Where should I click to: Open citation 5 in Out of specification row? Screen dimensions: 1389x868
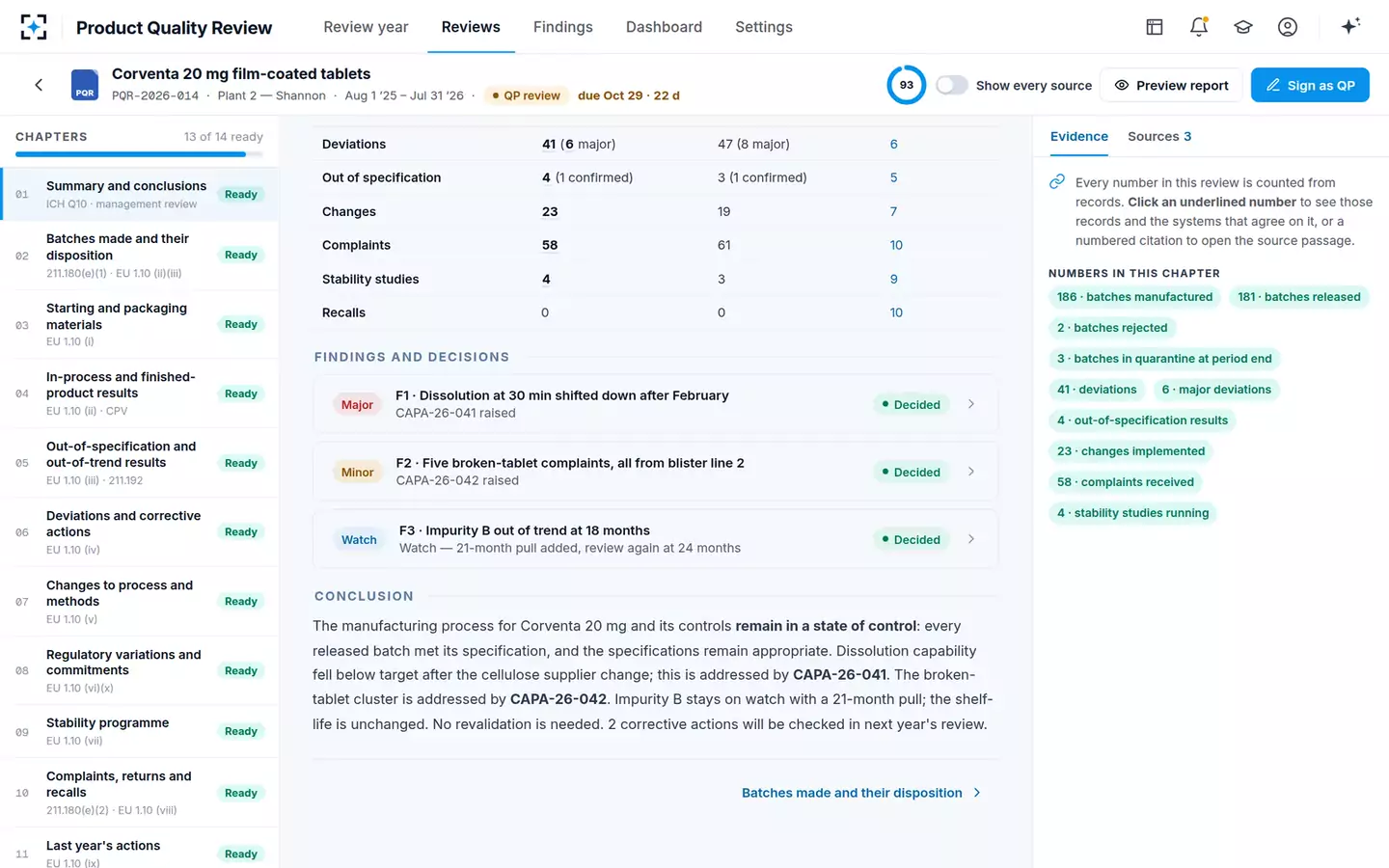[x=893, y=177]
